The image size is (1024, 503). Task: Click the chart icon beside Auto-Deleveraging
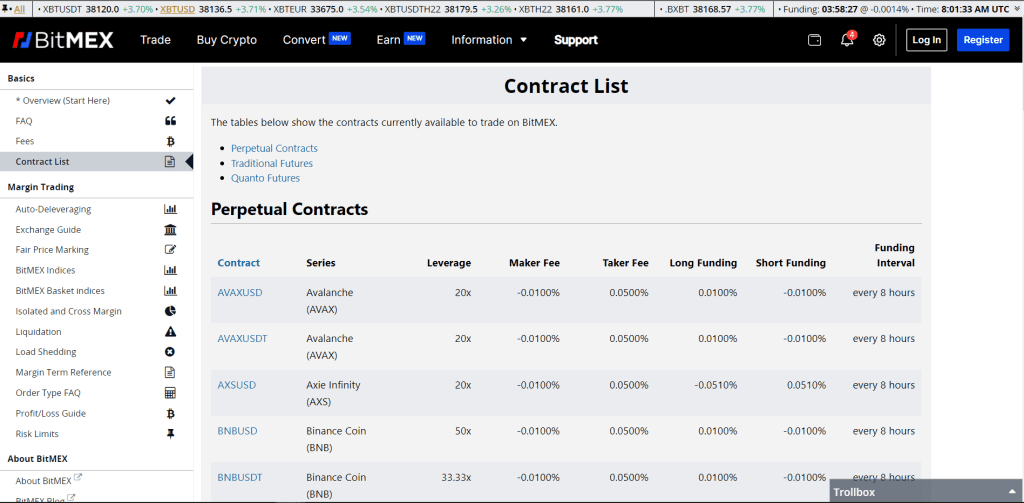pyautogui.click(x=170, y=210)
